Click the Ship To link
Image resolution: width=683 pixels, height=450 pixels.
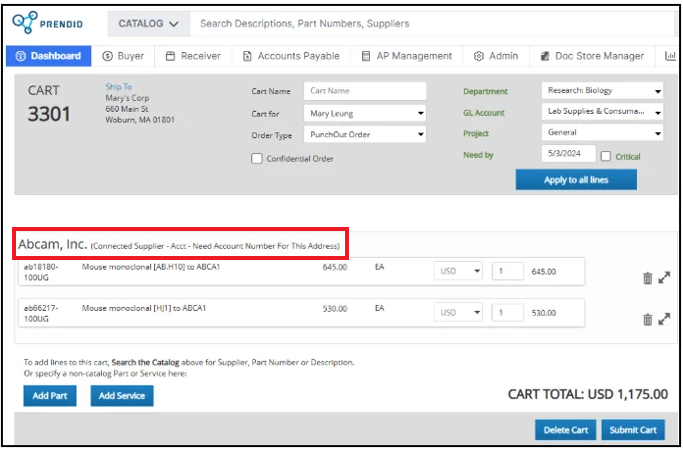pyautogui.click(x=118, y=87)
